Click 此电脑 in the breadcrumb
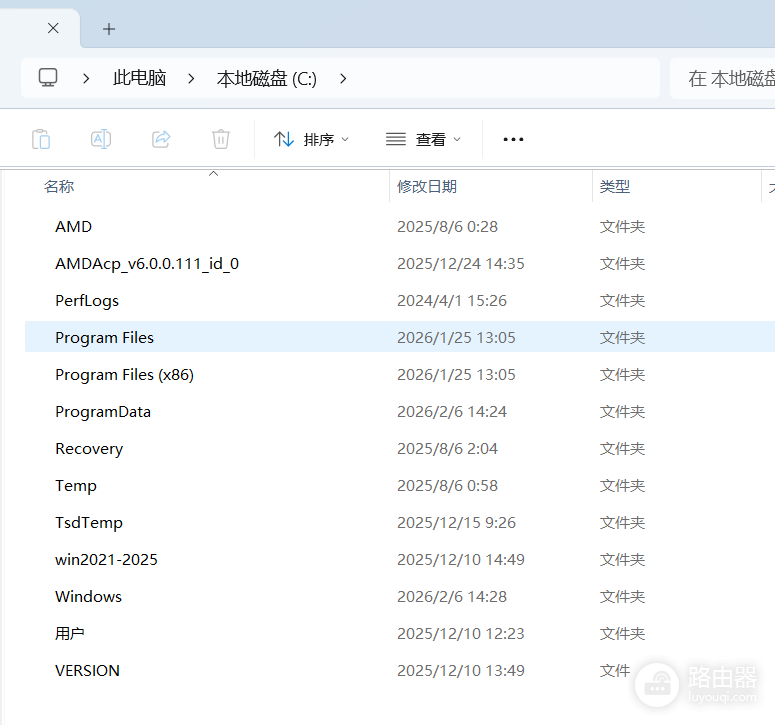775x725 pixels. [139, 78]
